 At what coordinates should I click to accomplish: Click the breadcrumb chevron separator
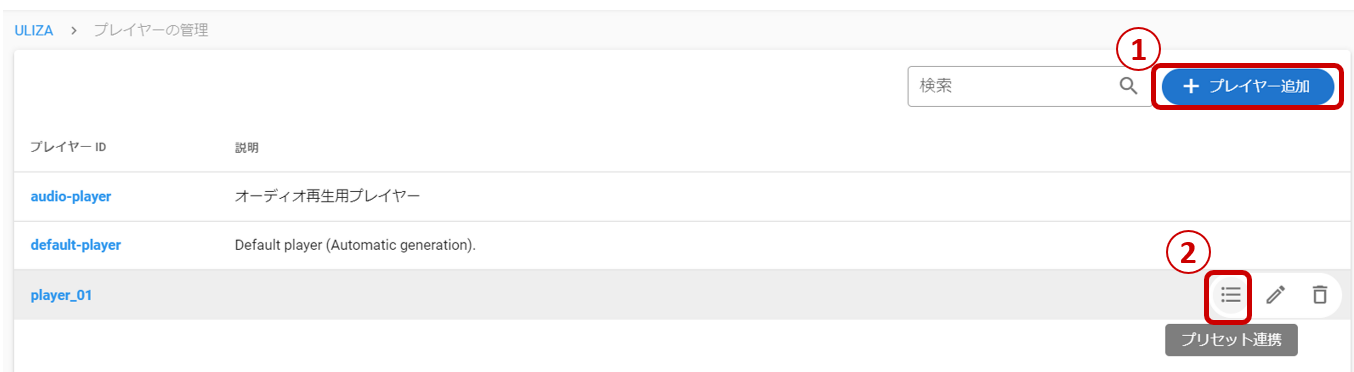[x=74, y=30]
